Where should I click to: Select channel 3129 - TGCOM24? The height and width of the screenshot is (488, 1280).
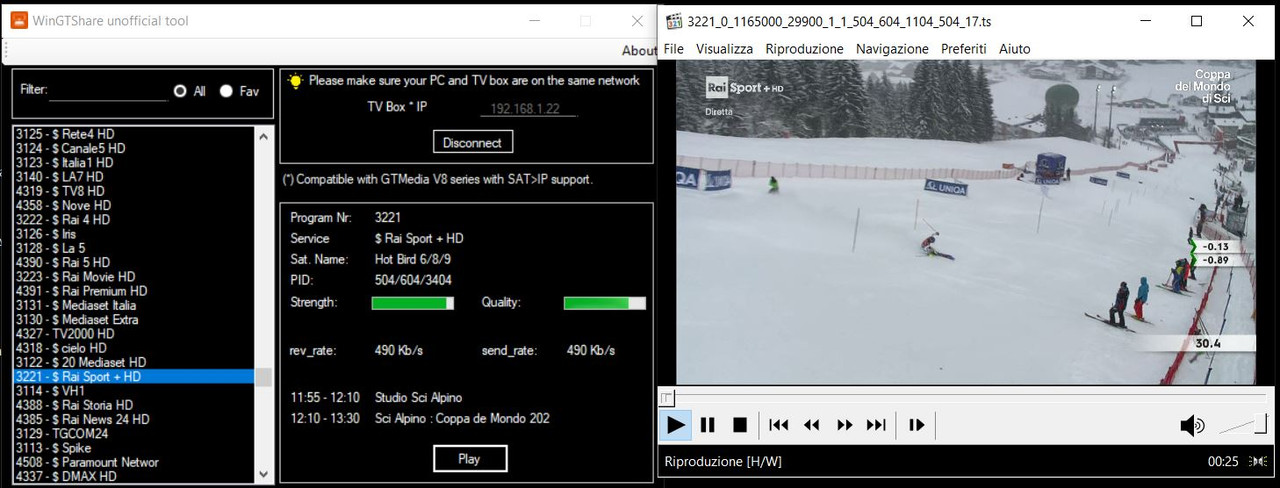tap(134, 434)
